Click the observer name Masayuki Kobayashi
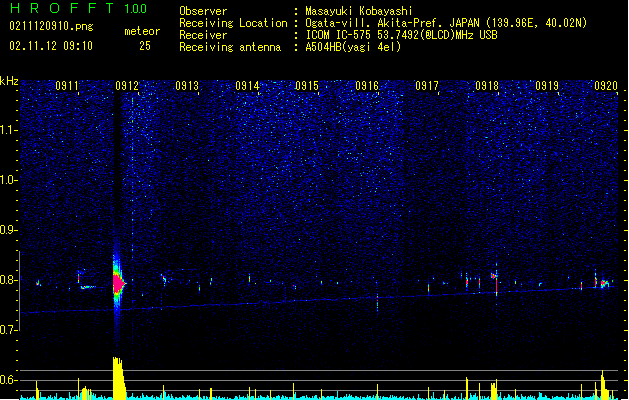This screenshot has height=400, width=629. pos(359,11)
